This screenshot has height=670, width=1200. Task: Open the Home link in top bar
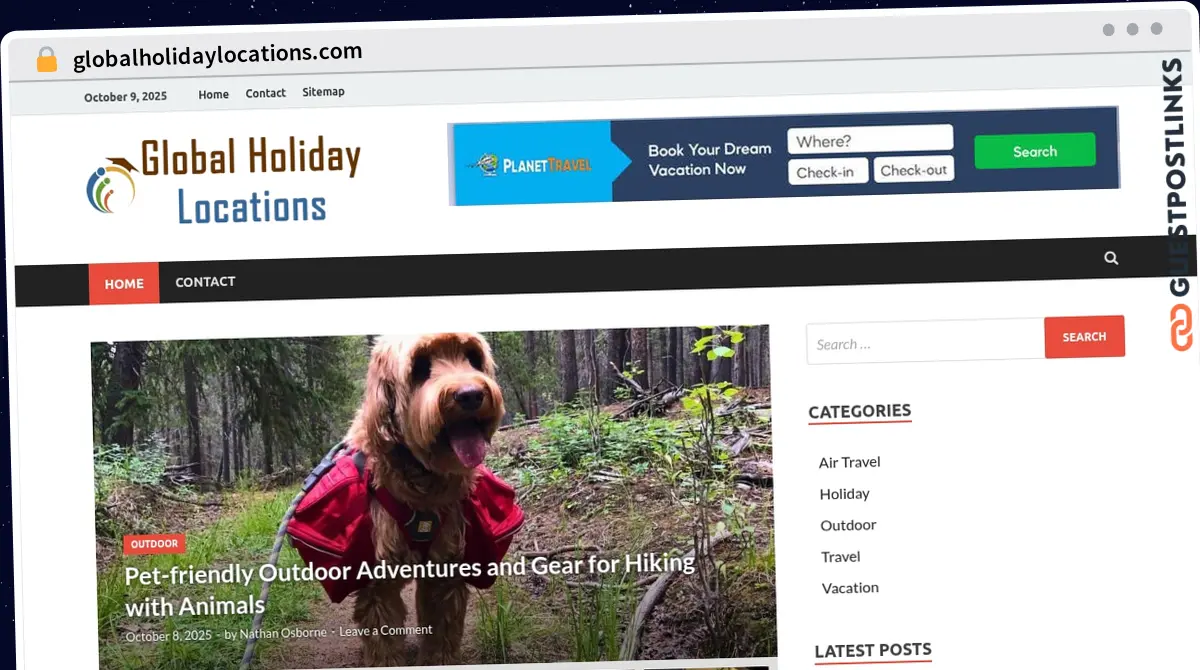click(x=213, y=94)
